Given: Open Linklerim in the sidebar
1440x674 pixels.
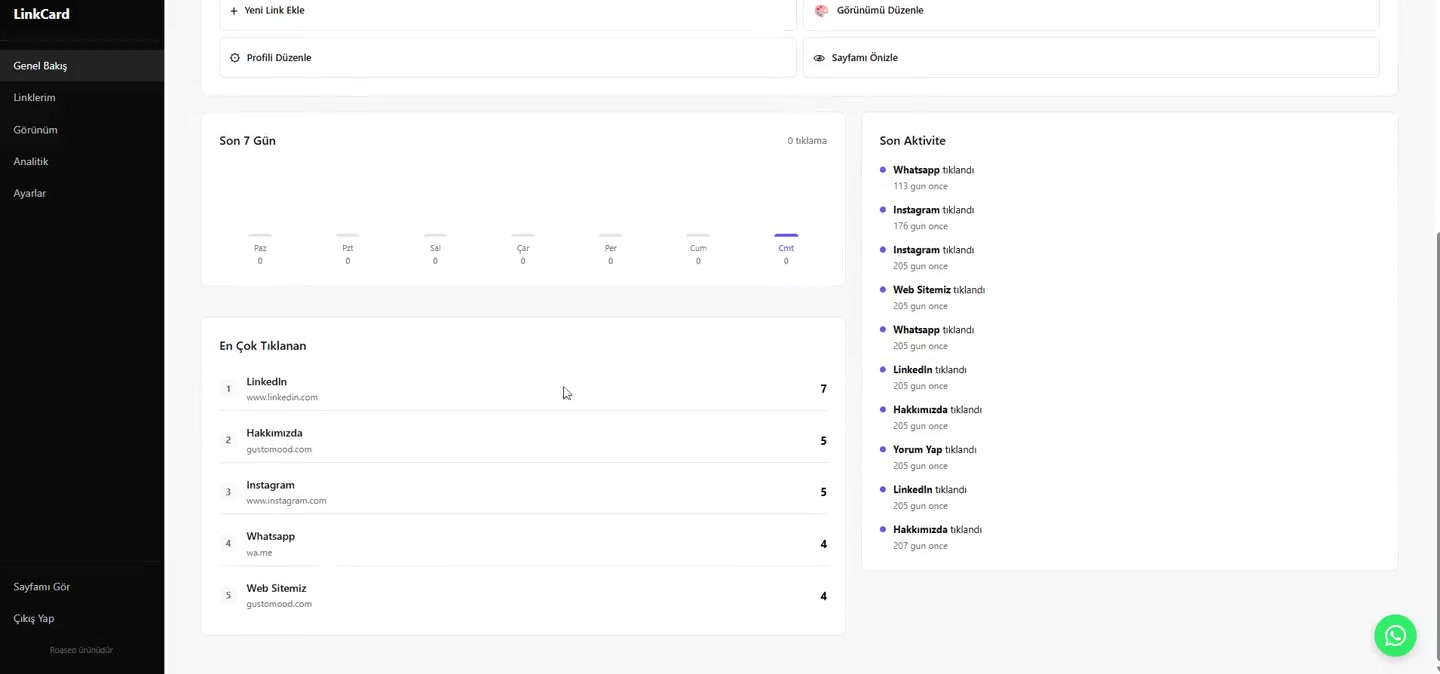Looking at the screenshot, I should point(82,98).
